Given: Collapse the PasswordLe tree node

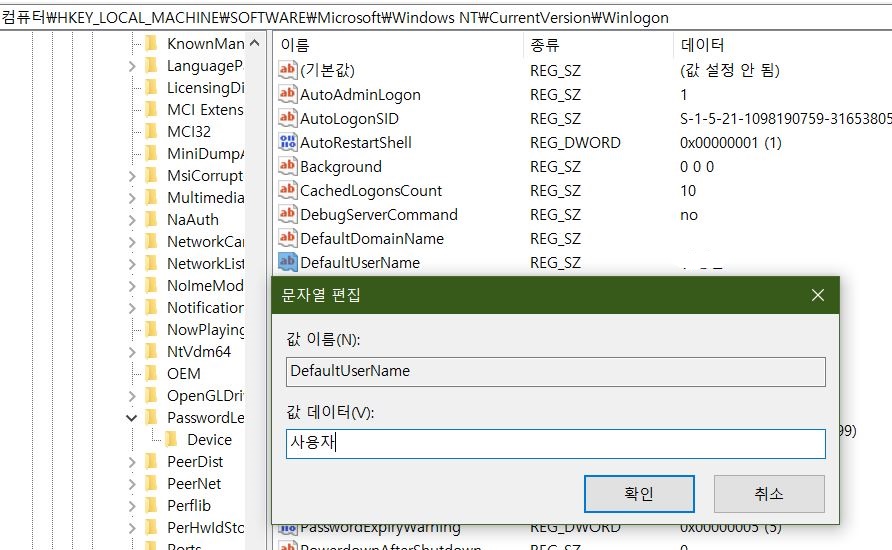Looking at the screenshot, I should [131, 418].
